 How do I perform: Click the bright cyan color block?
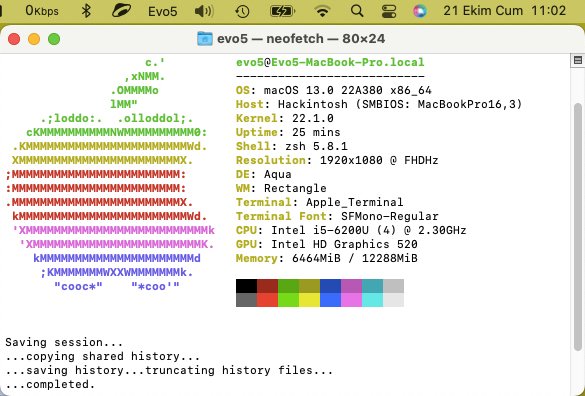(372, 300)
